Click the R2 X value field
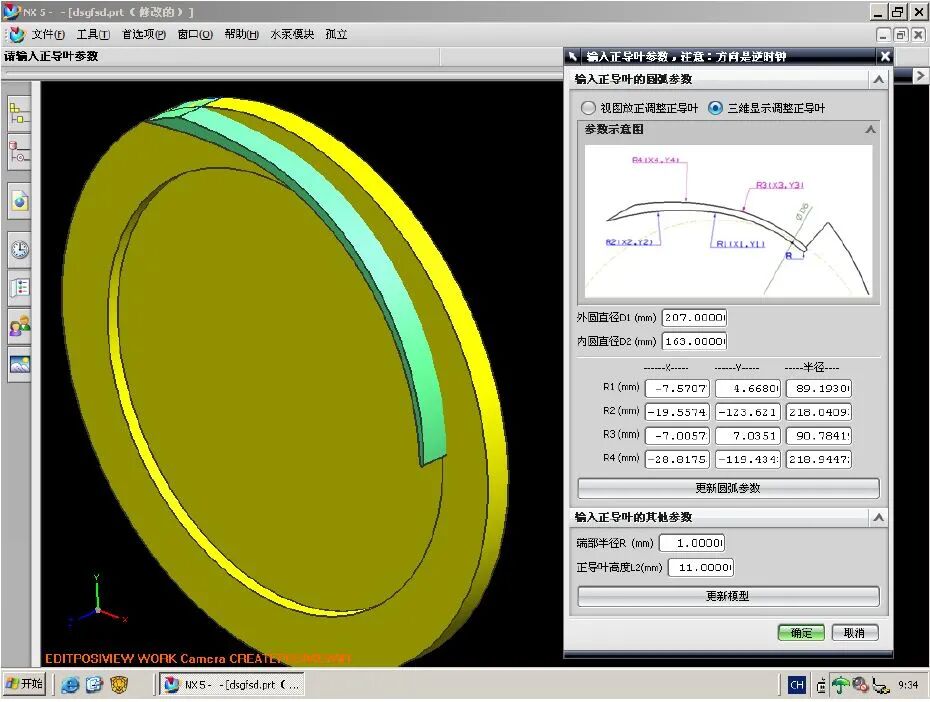 pos(677,412)
